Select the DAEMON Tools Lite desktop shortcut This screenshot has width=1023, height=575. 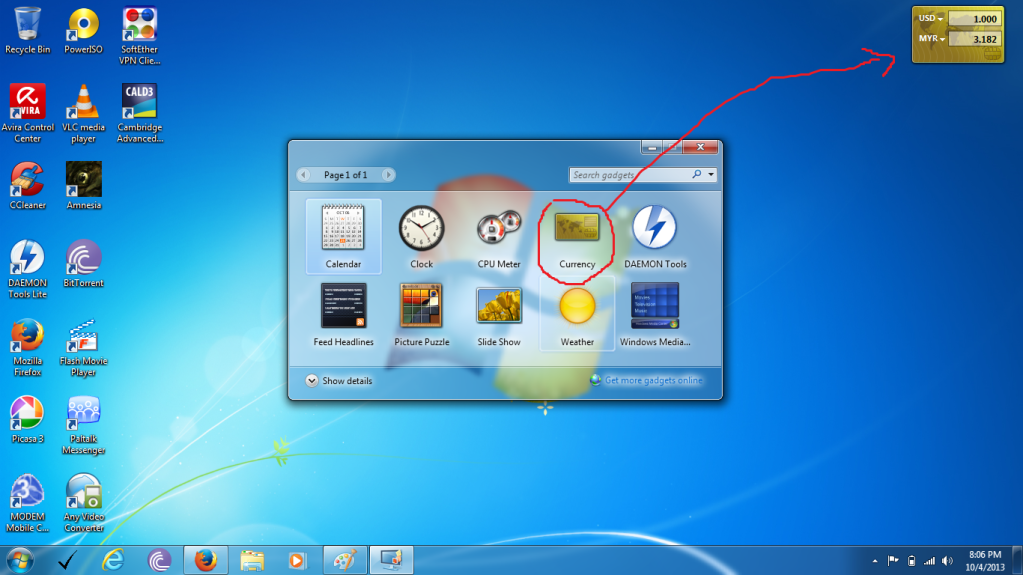pyautogui.click(x=27, y=269)
